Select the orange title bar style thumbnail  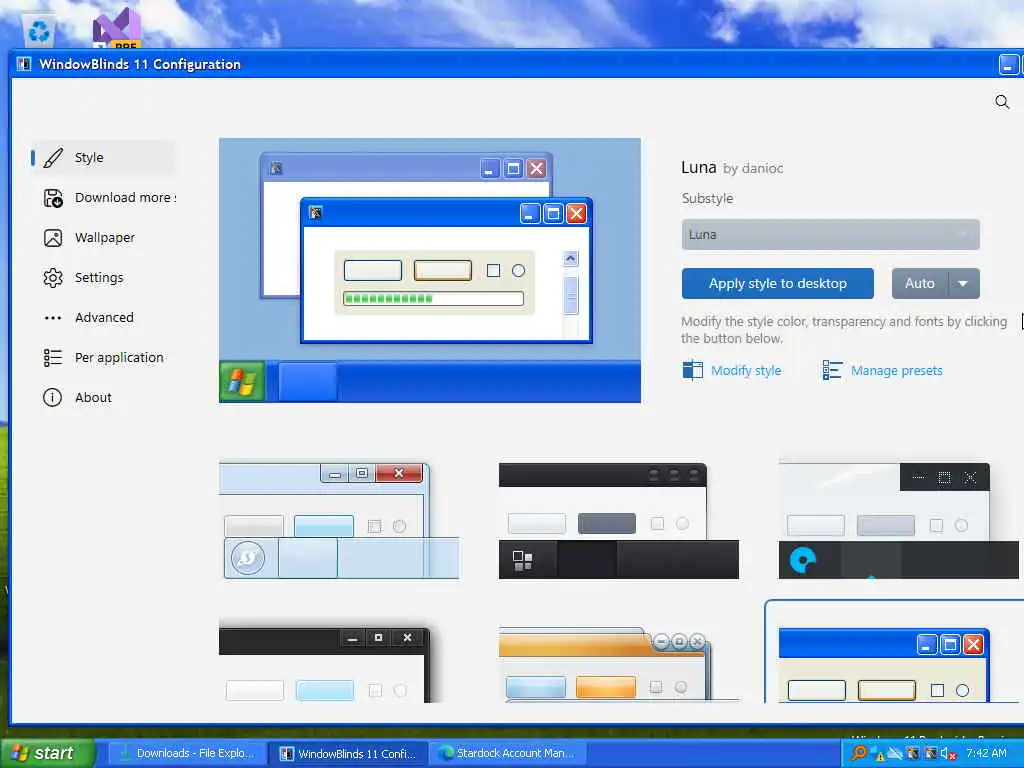(618, 665)
